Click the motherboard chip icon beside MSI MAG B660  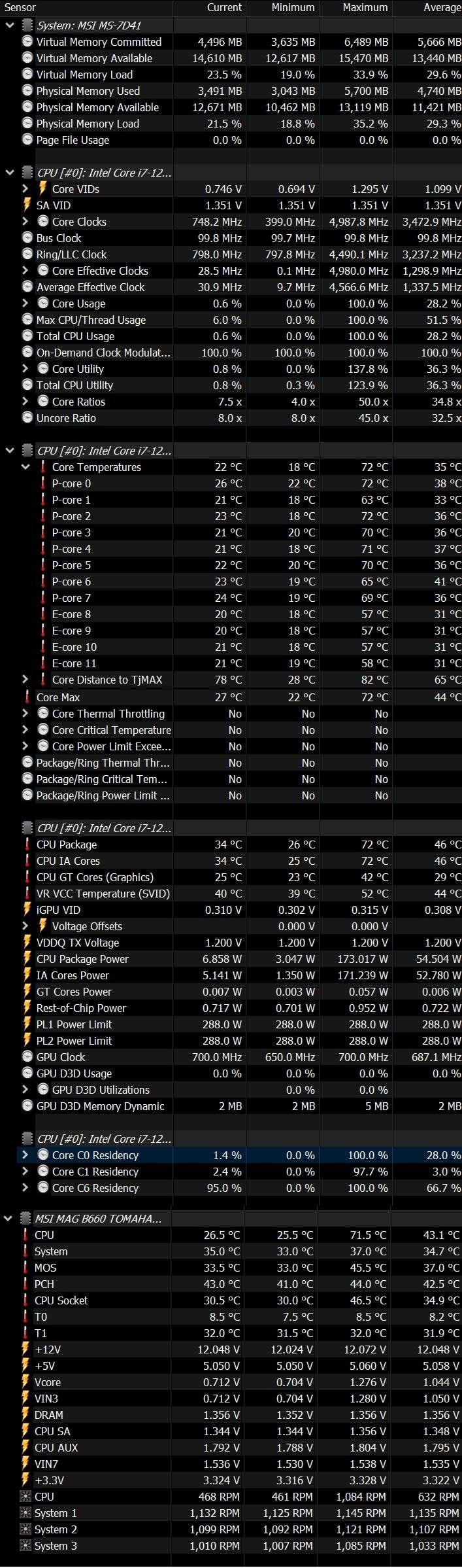(x=25, y=1219)
